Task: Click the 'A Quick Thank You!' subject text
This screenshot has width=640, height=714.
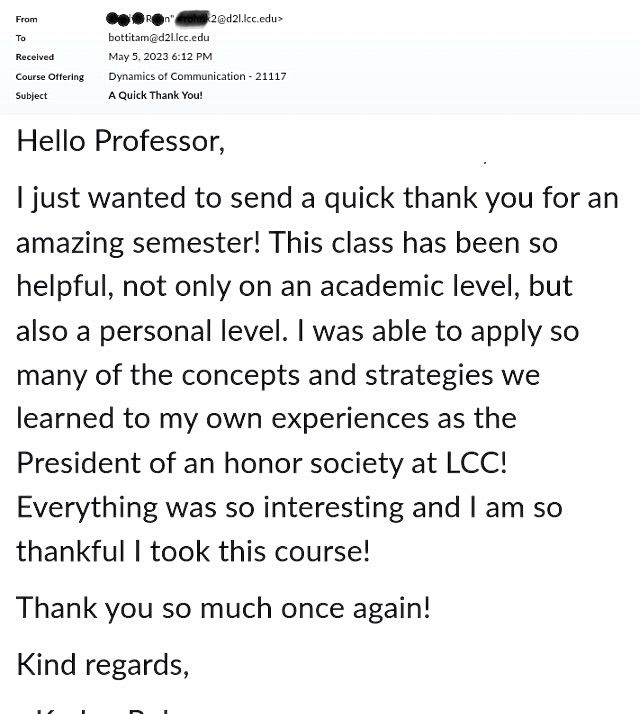Action: click(155, 96)
